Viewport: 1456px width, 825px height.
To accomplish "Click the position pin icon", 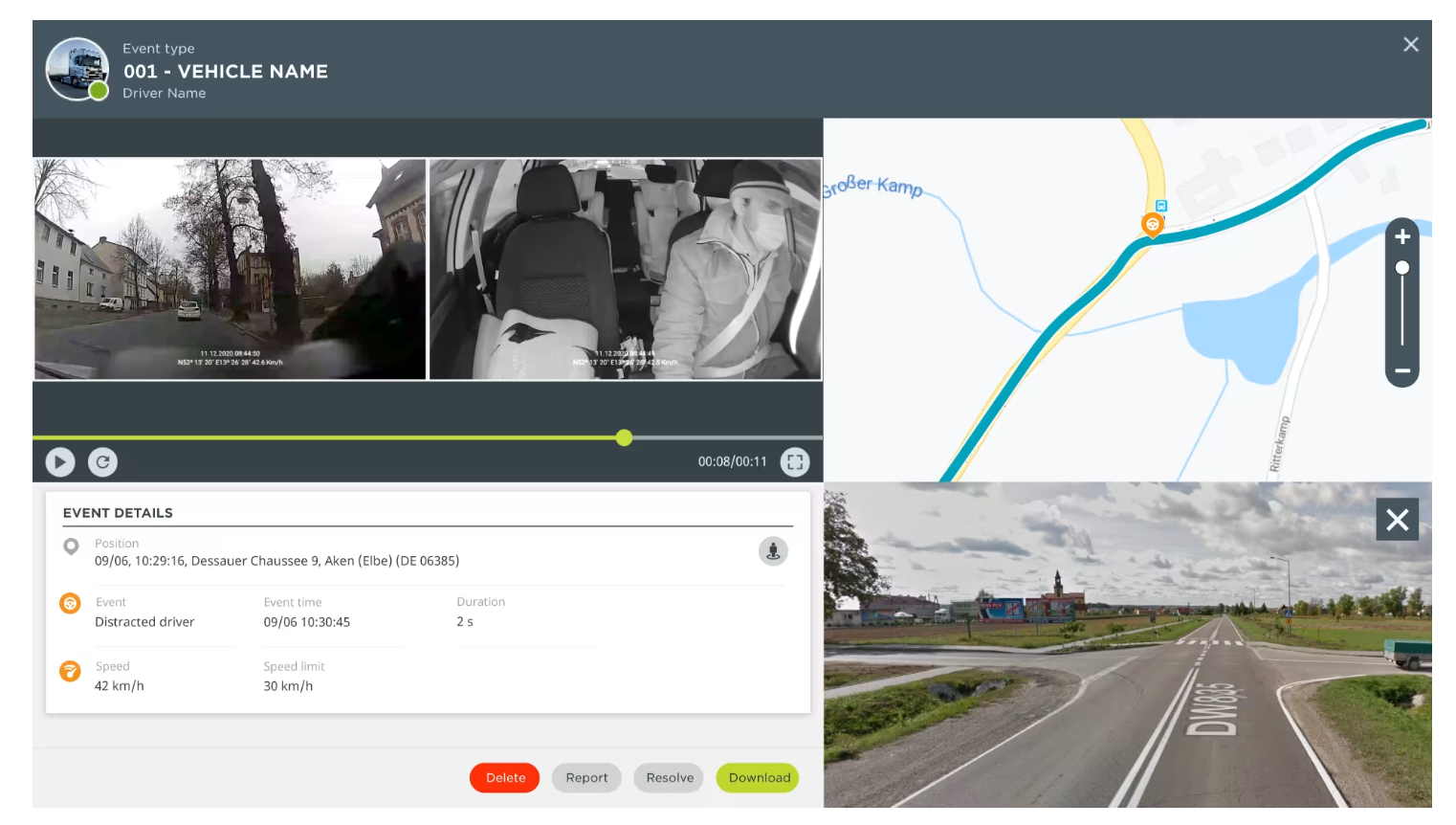I will point(71,546).
